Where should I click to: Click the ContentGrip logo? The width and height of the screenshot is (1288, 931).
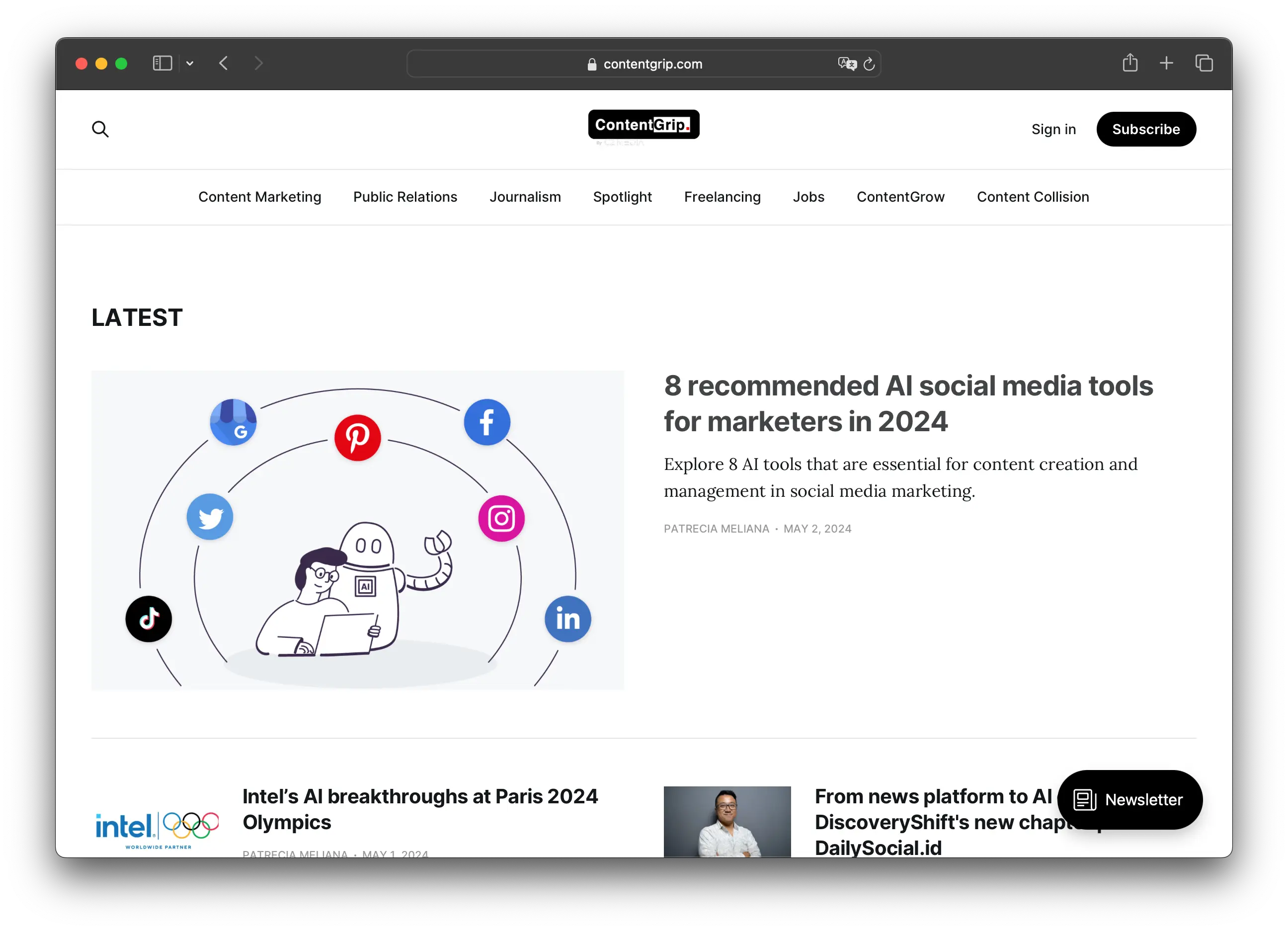pos(644,124)
